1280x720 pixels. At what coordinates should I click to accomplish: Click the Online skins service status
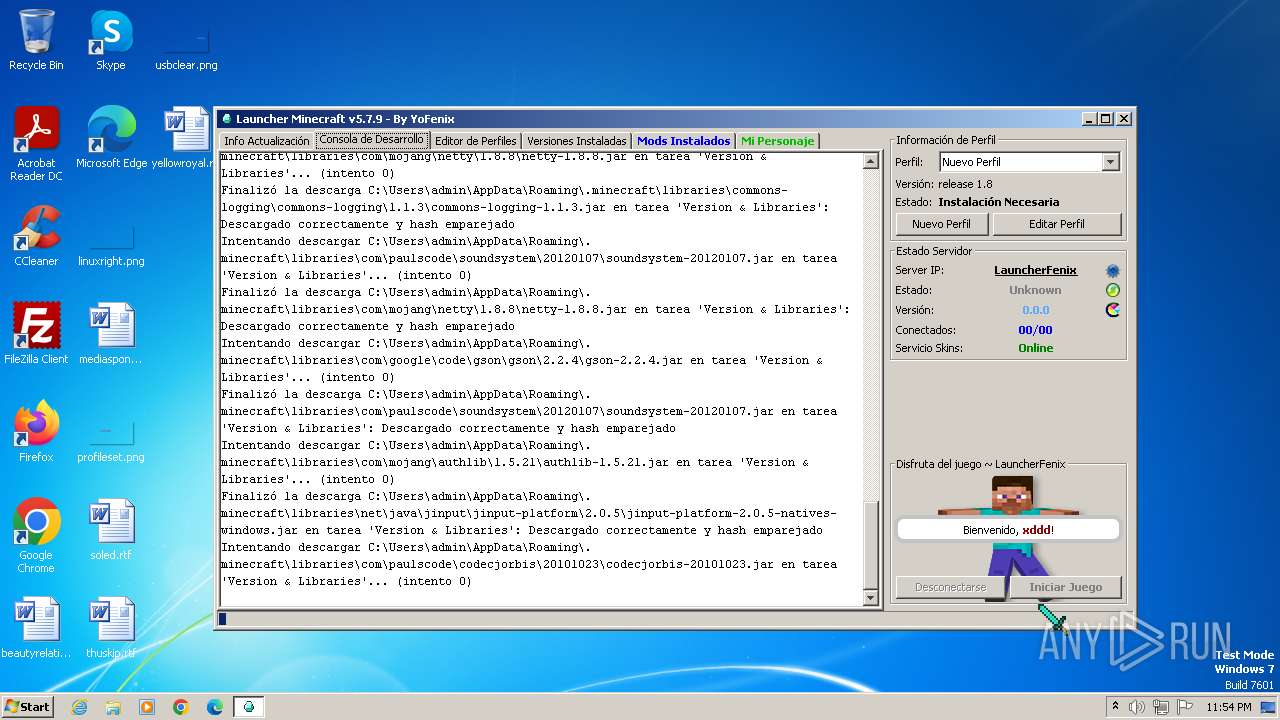coord(1035,348)
